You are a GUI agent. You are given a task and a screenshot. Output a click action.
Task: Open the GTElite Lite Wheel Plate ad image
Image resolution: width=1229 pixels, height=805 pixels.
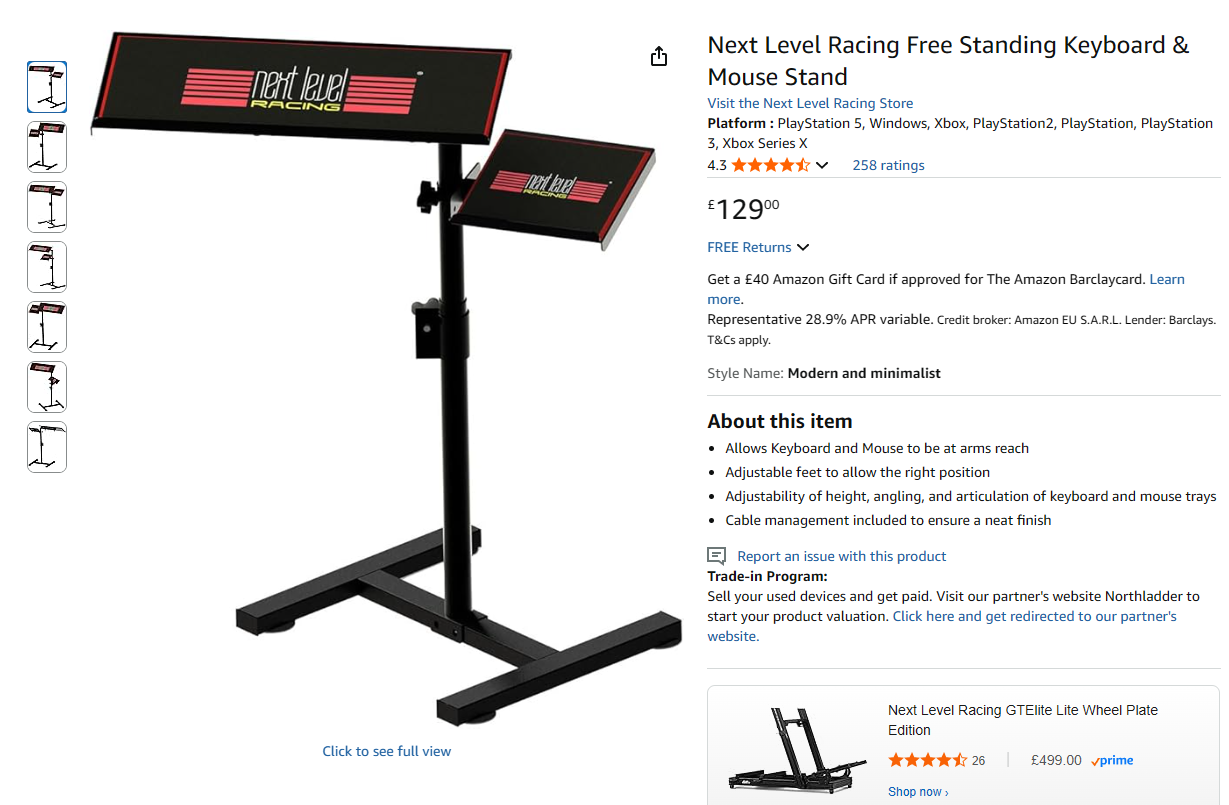coord(796,749)
